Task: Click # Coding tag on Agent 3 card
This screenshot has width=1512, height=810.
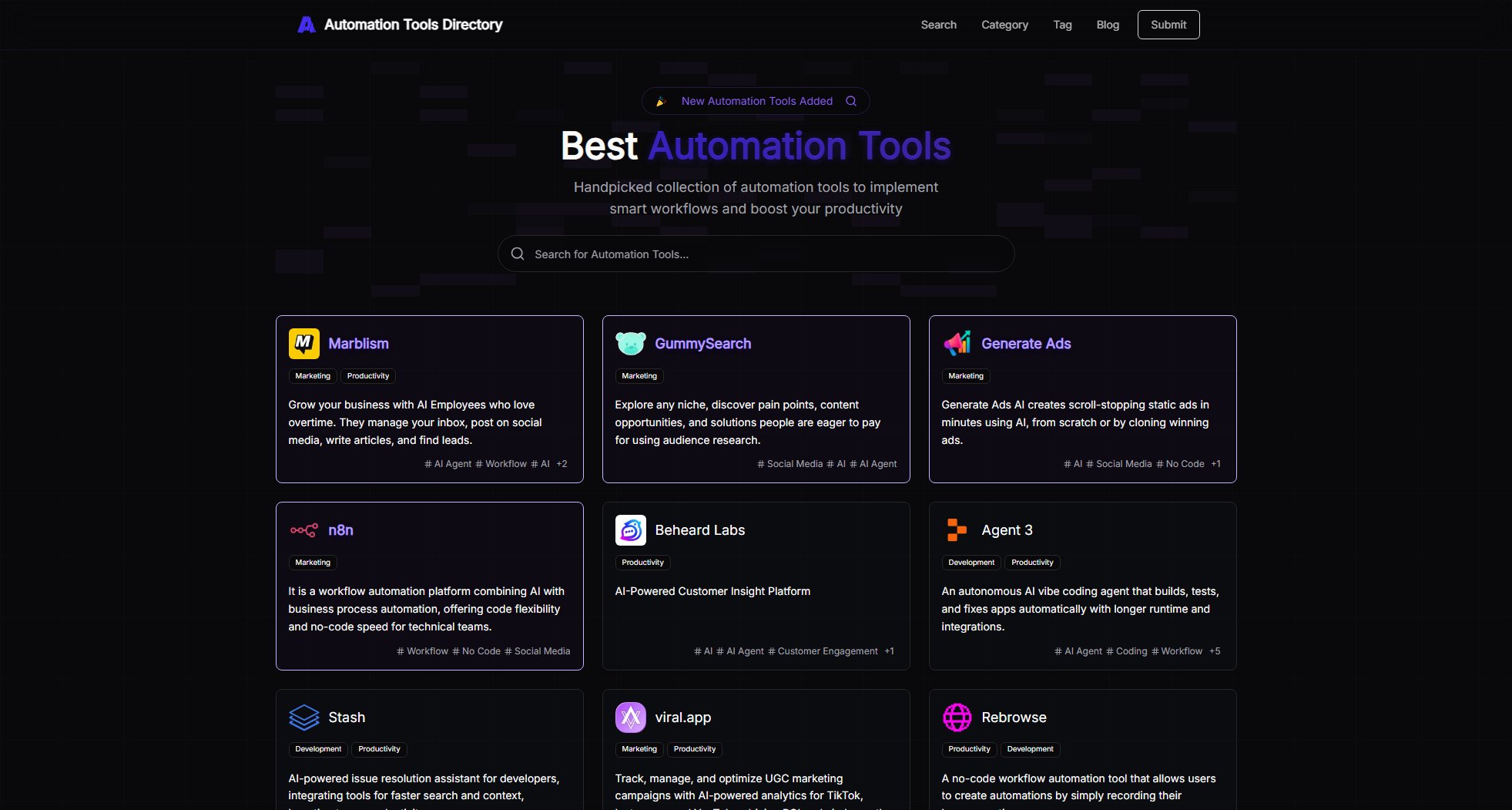Action: coord(1126,651)
